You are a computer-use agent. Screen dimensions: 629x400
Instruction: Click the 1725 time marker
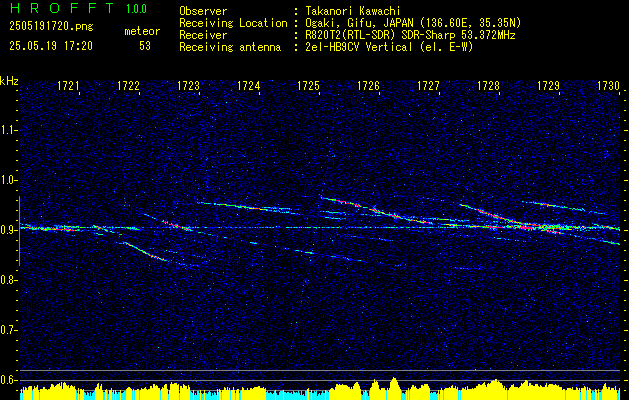point(308,86)
